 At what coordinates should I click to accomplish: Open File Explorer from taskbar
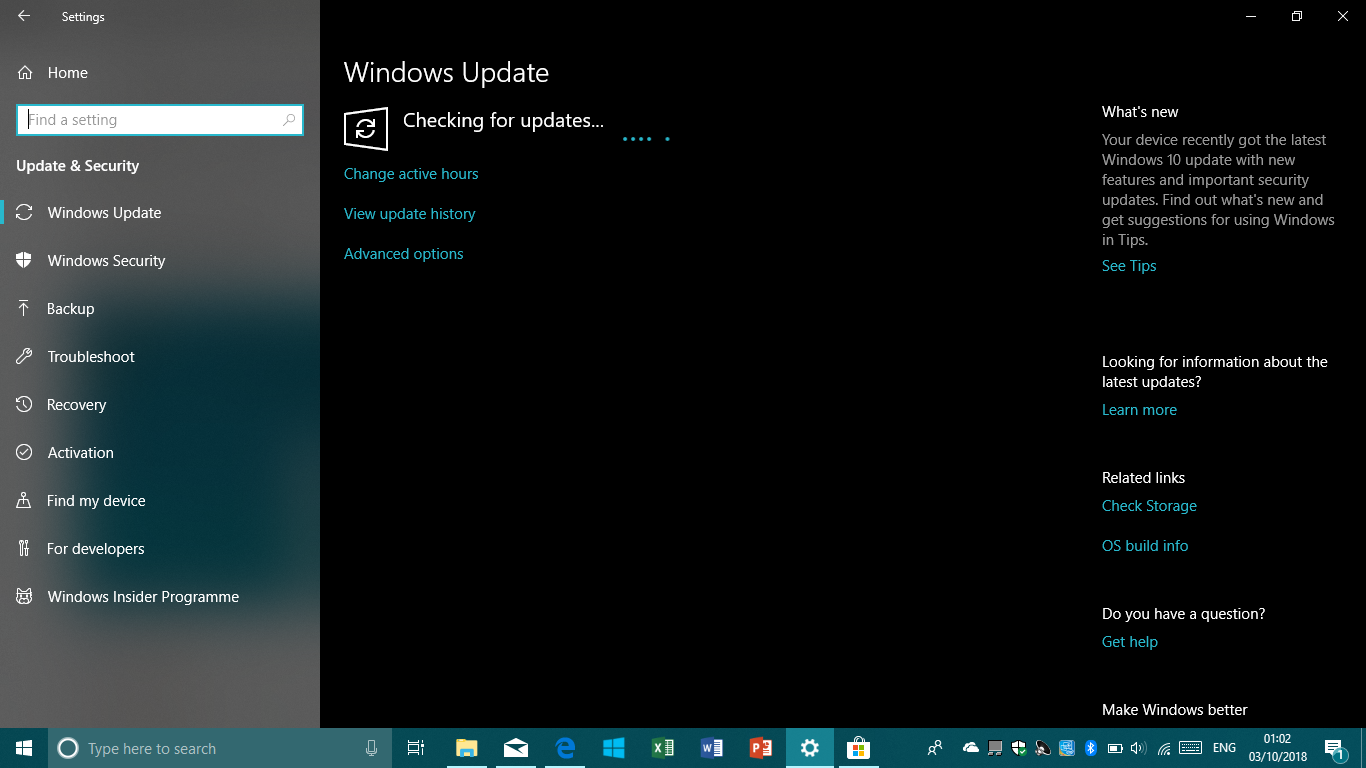tap(466, 748)
